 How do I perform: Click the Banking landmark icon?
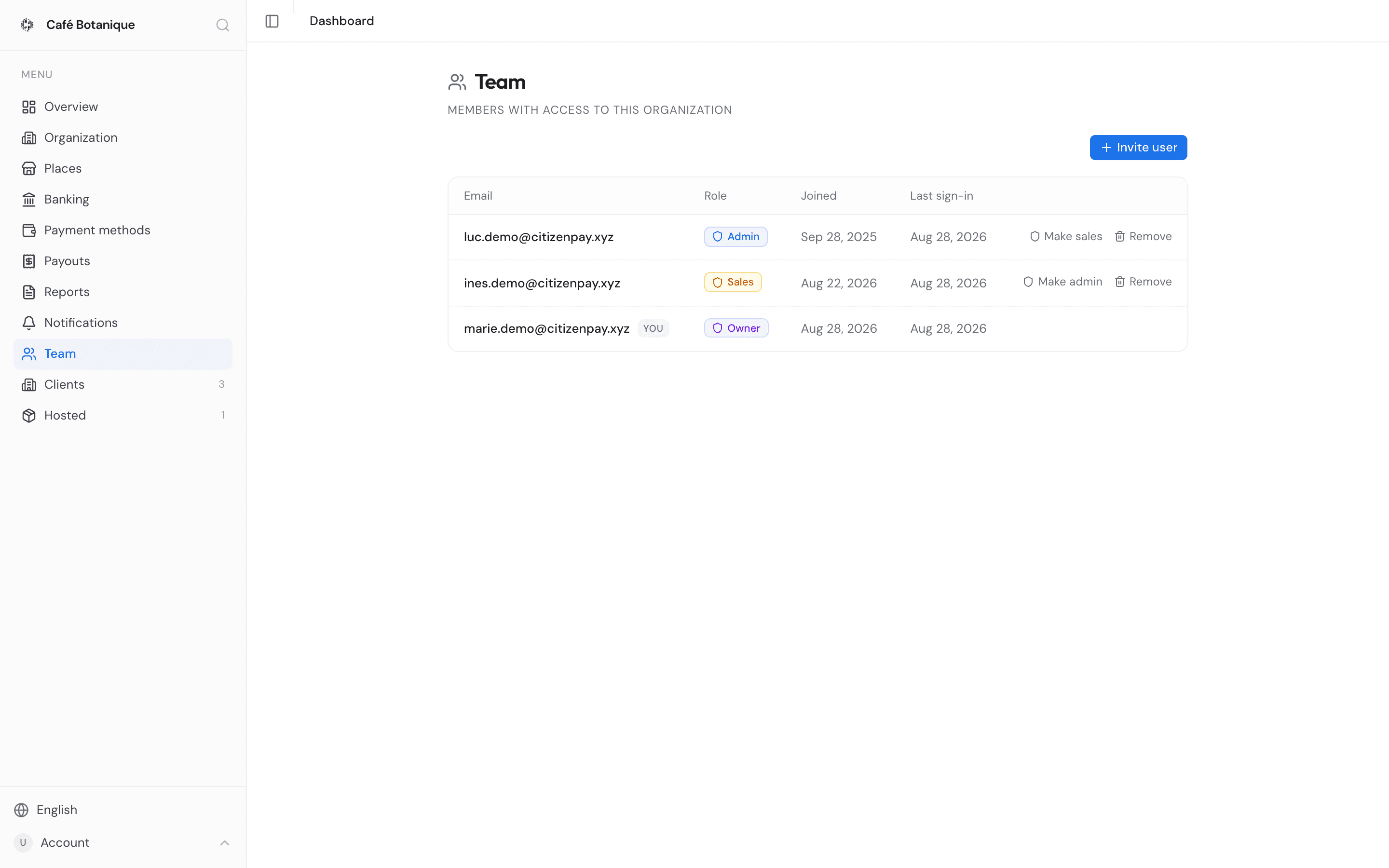coord(29,199)
